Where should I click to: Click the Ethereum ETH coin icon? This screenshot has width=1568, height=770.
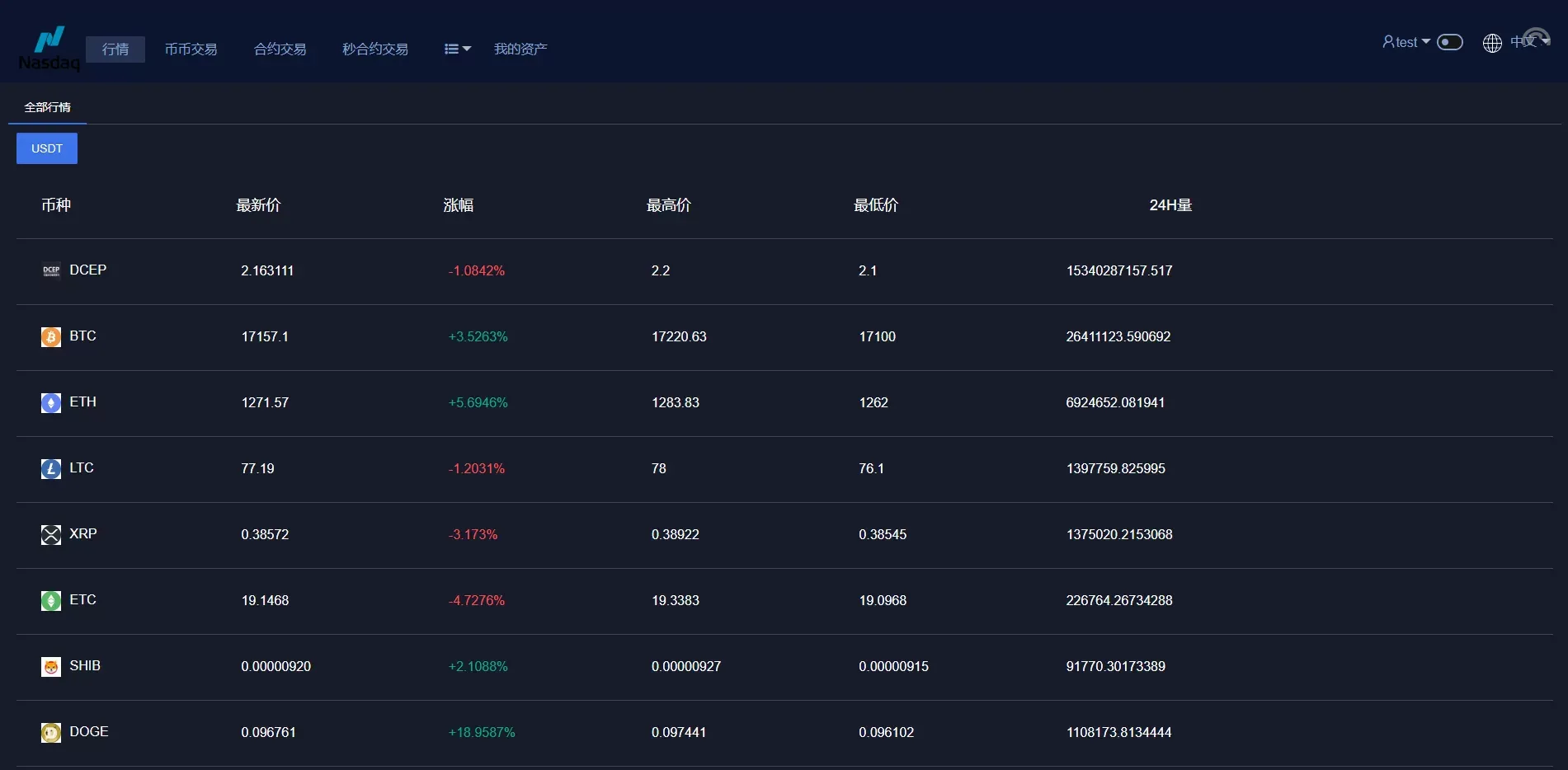click(51, 402)
